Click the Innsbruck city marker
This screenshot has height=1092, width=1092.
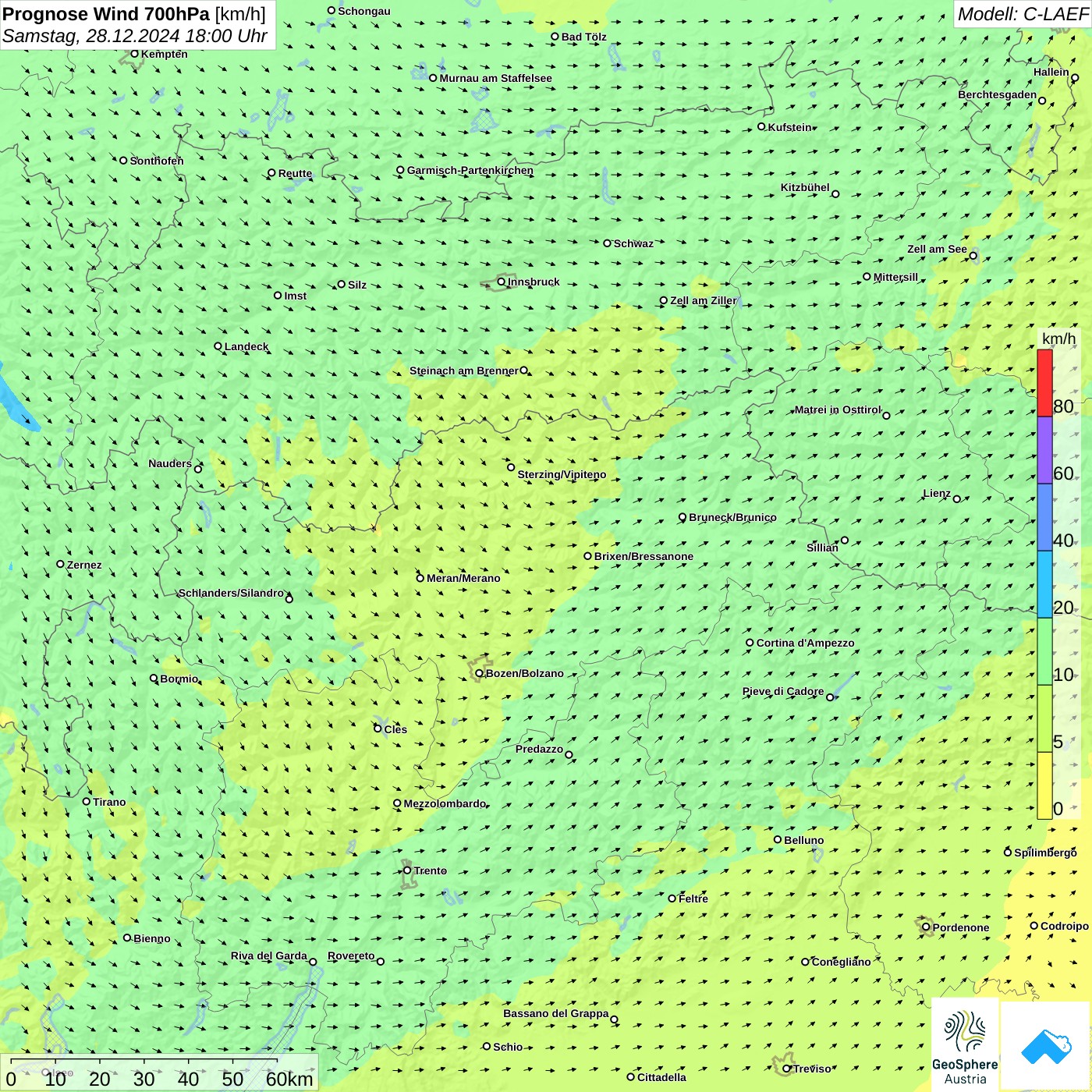point(502,282)
